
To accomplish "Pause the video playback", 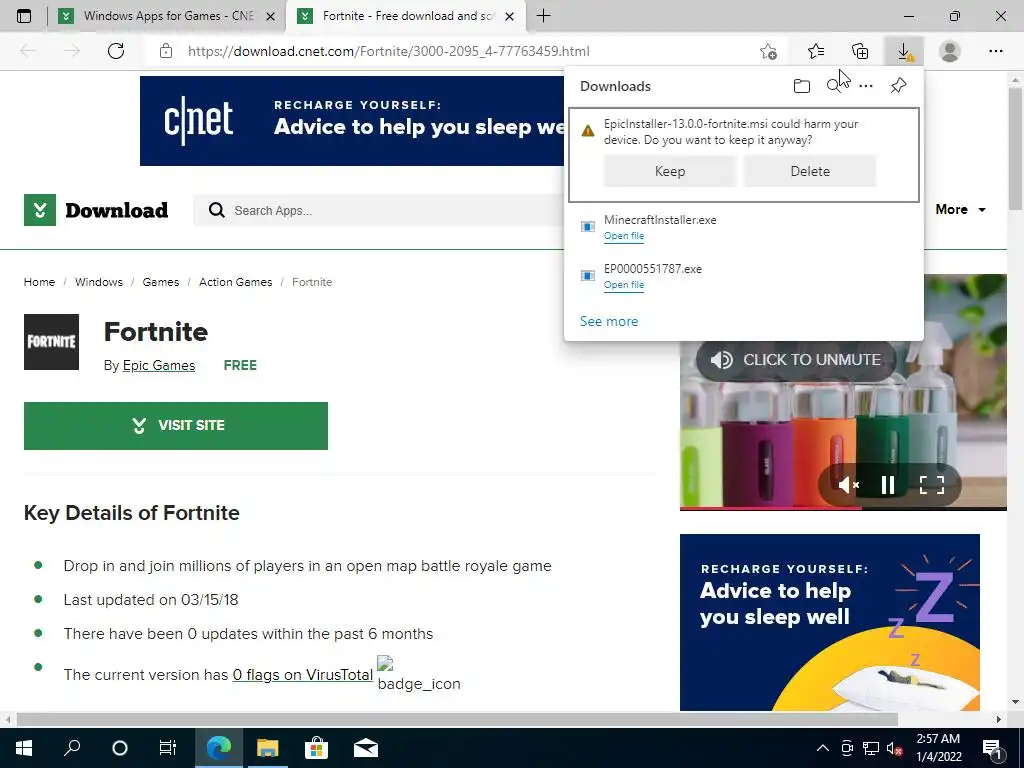I will click(888, 485).
